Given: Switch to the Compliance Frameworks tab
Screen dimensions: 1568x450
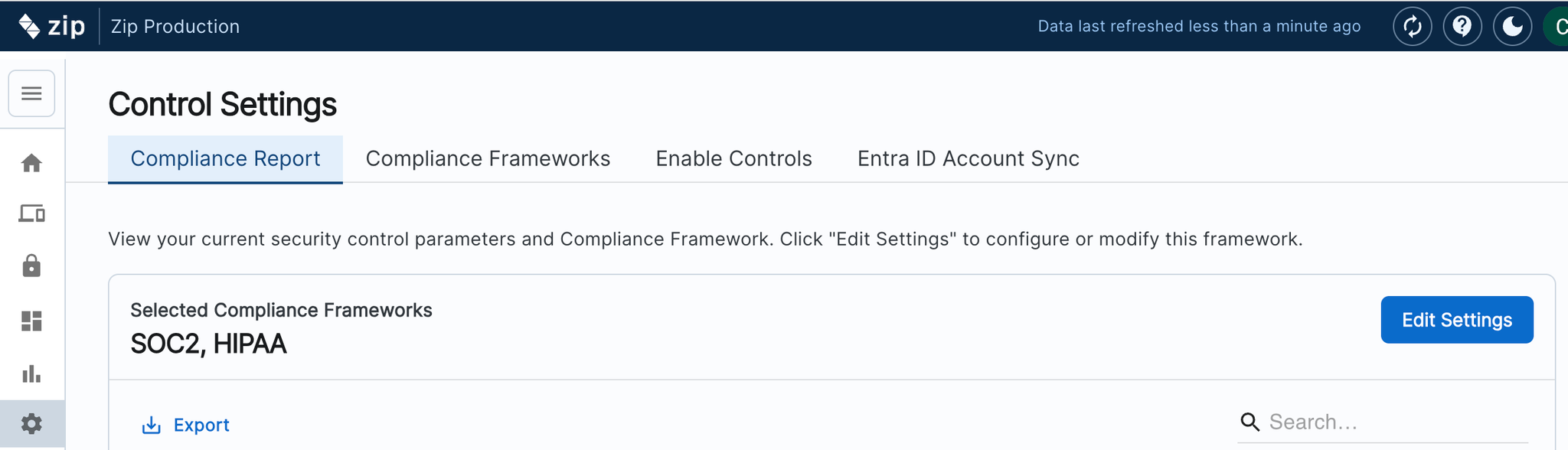Looking at the screenshot, I should tap(488, 159).
